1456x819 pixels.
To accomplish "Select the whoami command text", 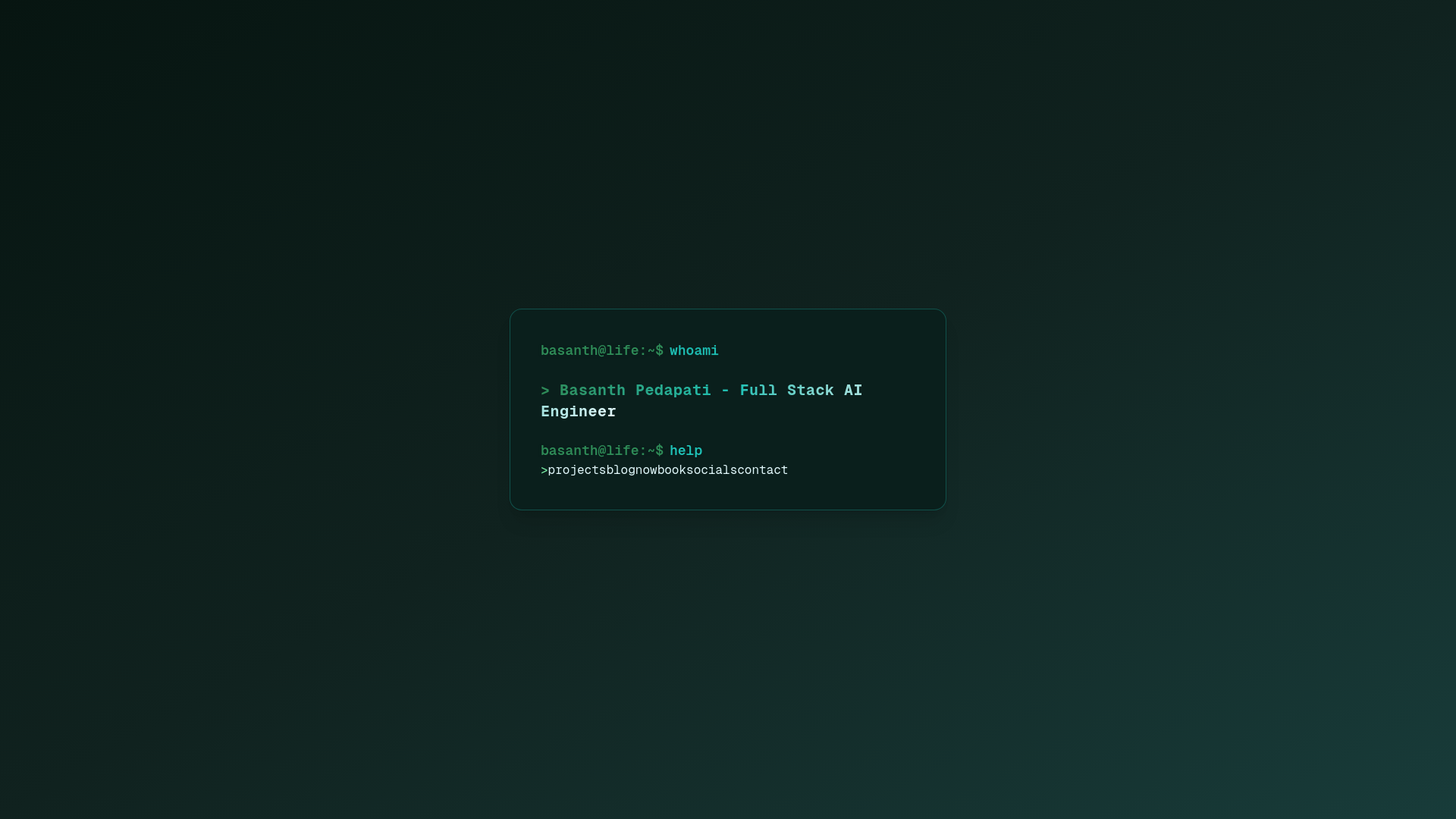I will 694,351.
